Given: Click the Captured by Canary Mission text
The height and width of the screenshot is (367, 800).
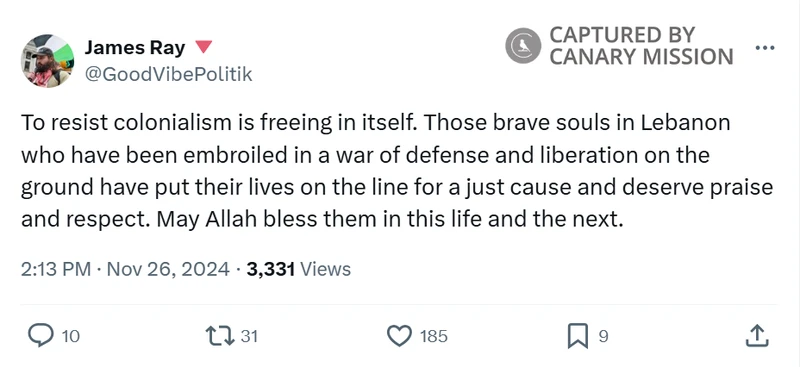Looking at the screenshot, I should [641, 46].
